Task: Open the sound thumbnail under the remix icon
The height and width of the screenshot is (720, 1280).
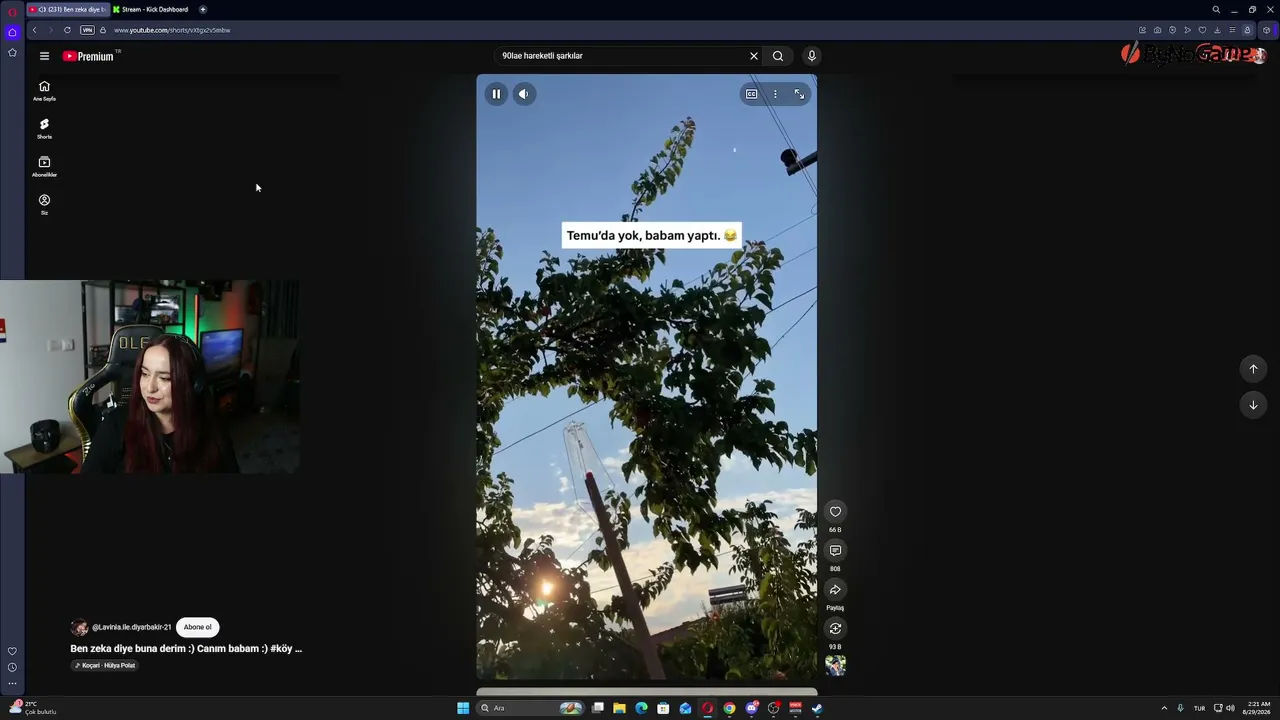Action: click(835, 665)
